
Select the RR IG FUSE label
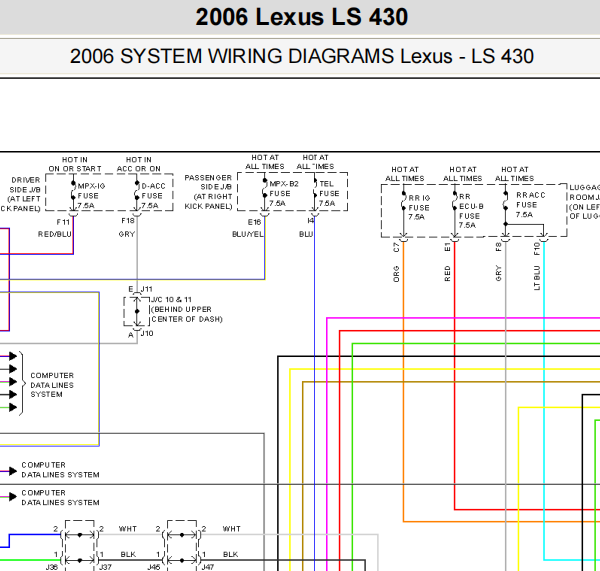[x=419, y=207]
